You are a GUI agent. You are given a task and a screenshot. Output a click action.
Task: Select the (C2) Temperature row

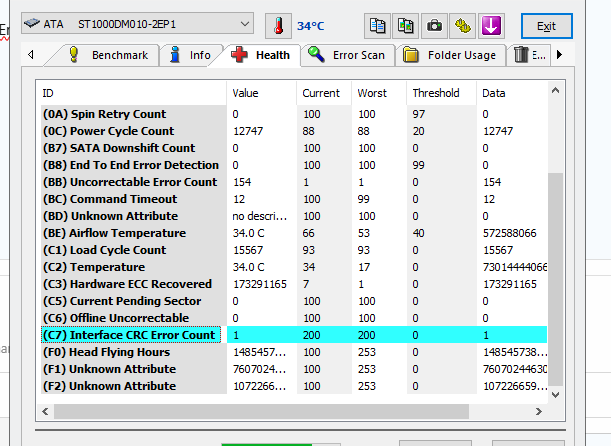pyautogui.click(x=294, y=267)
